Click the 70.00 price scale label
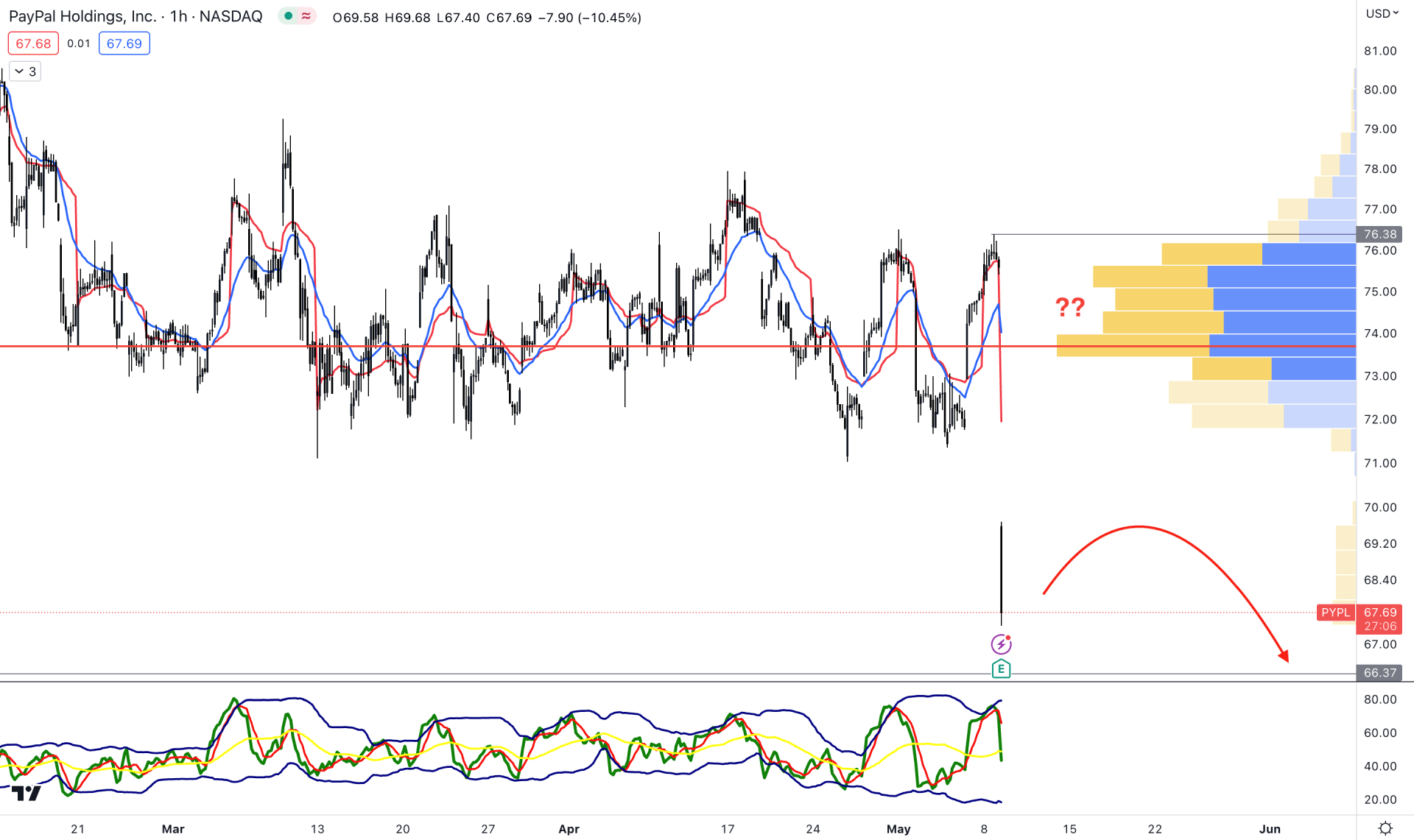1414x840 pixels. point(1380,507)
